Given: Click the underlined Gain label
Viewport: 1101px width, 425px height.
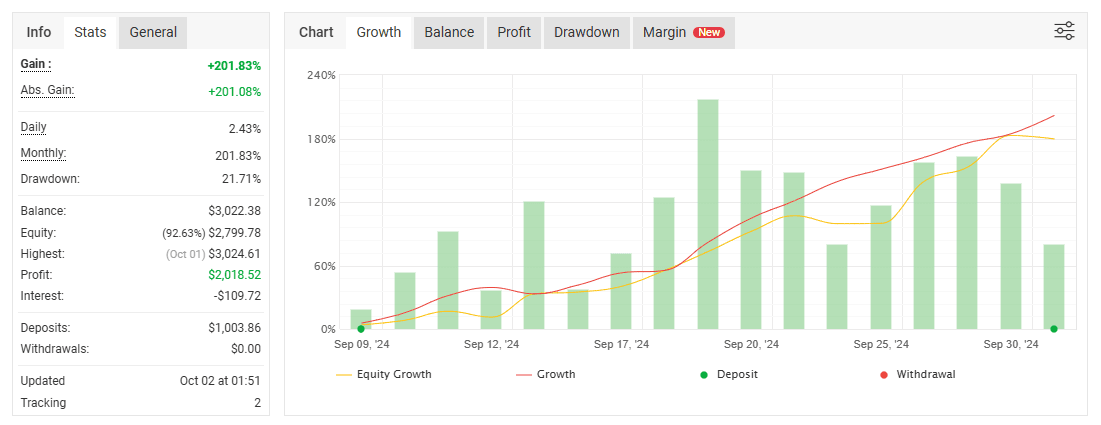Looking at the screenshot, I should pyautogui.click(x=36, y=65).
